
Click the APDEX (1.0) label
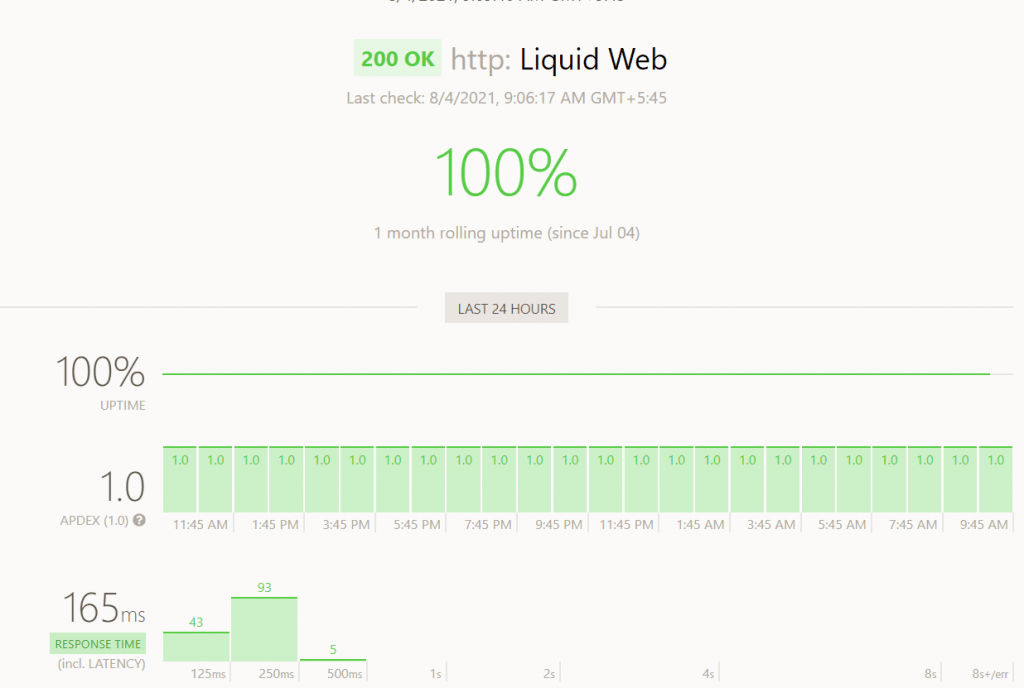(94, 521)
